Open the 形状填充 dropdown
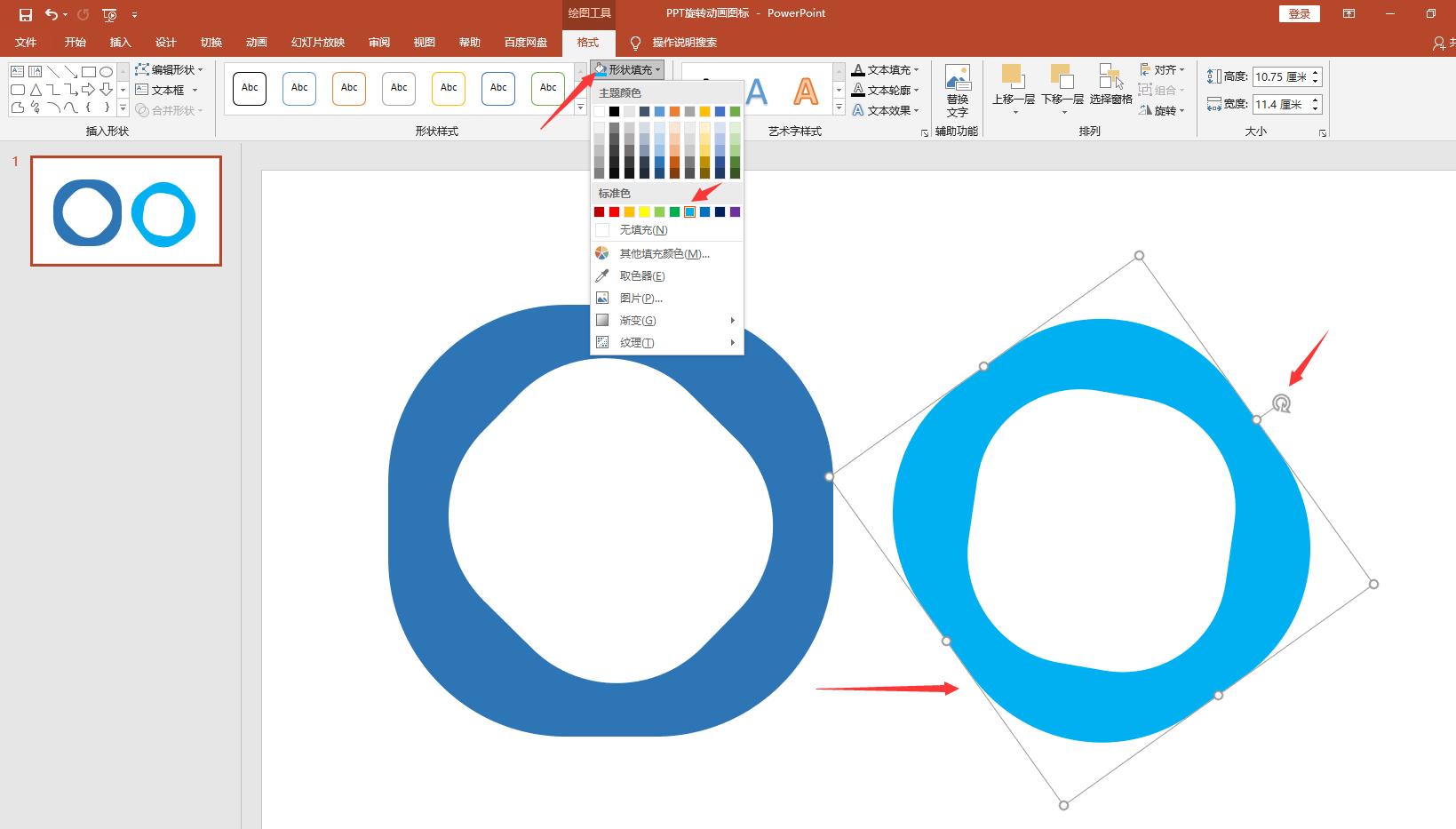Screen dimensions: 1456x829 coord(628,69)
